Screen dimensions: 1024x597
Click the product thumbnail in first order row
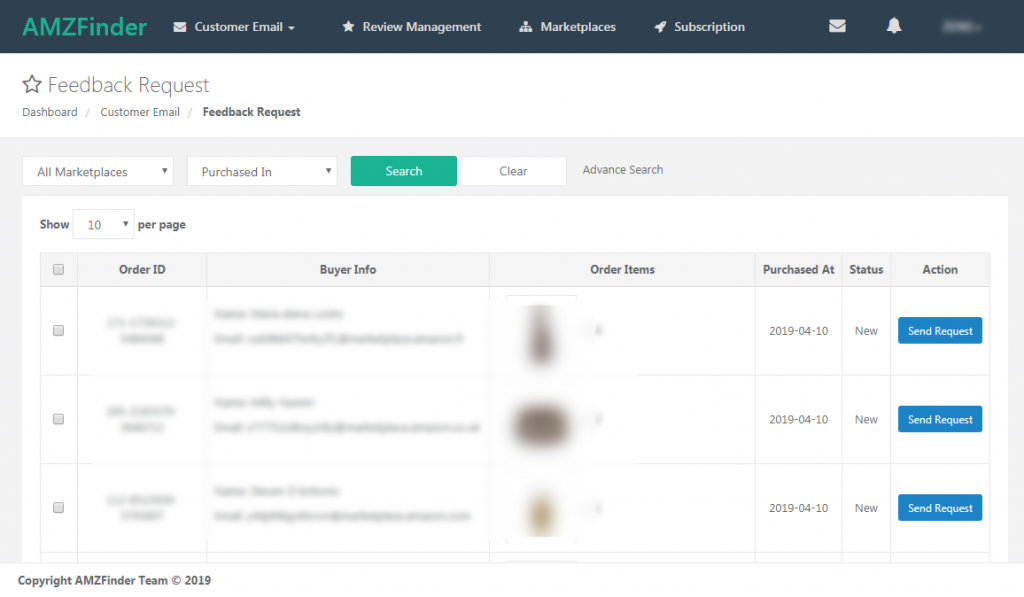tap(541, 332)
